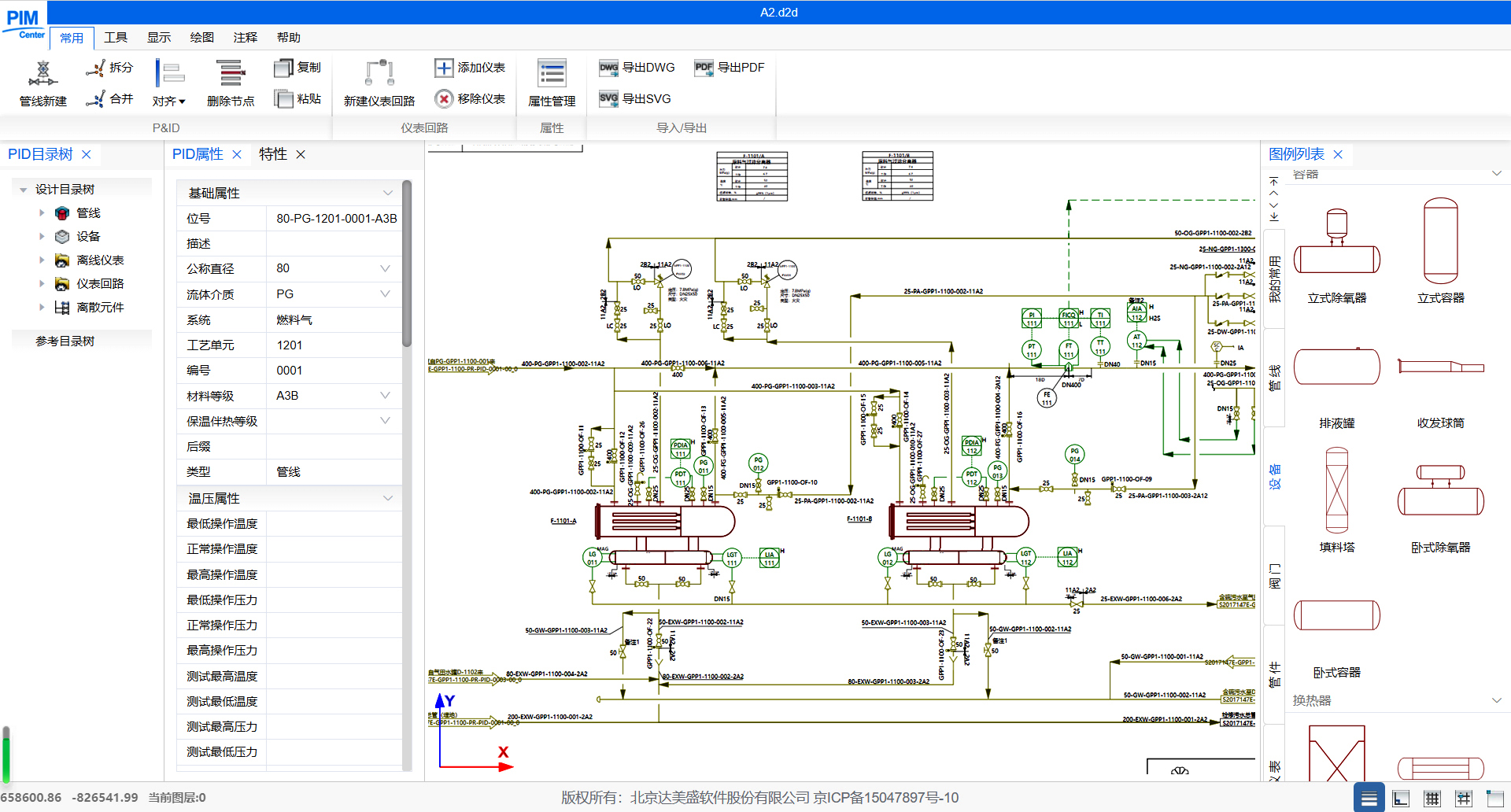Expand the 仪表回路 tree node
The height and width of the screenshot is (812, 1511).
click(42, 283)
